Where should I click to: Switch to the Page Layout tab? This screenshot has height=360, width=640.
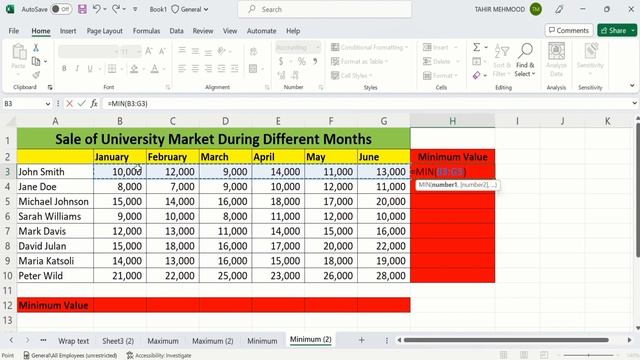click(x=104, y=31)
